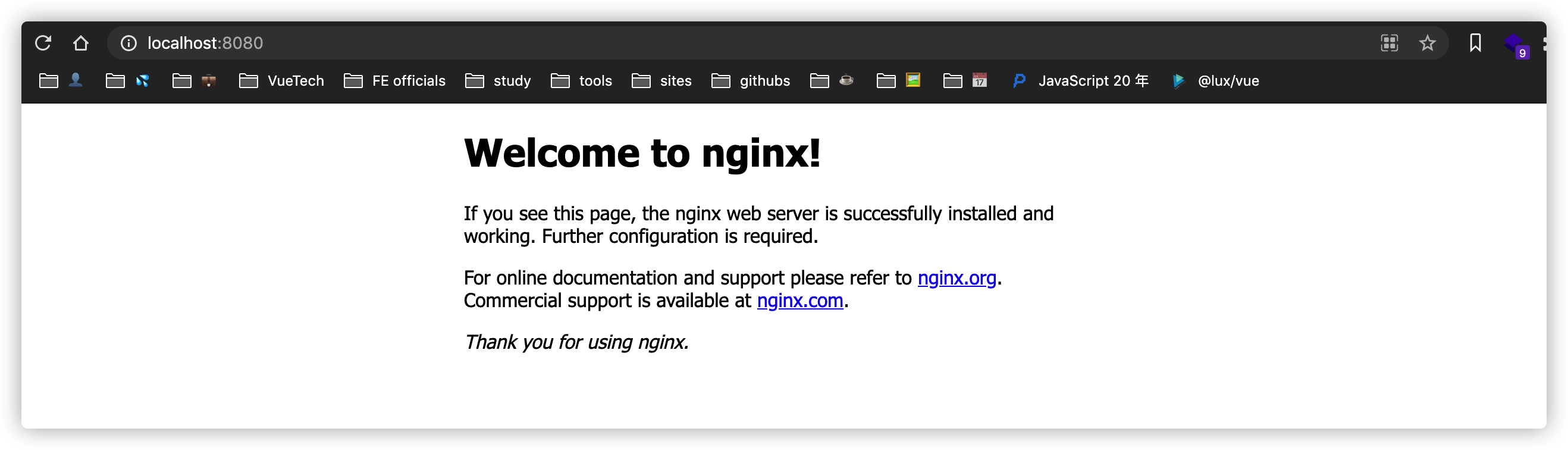This screenshot has width=1568, height=450.
Task: Open the bookmarks ribbon icon
Action: [x=1475, y=43]
